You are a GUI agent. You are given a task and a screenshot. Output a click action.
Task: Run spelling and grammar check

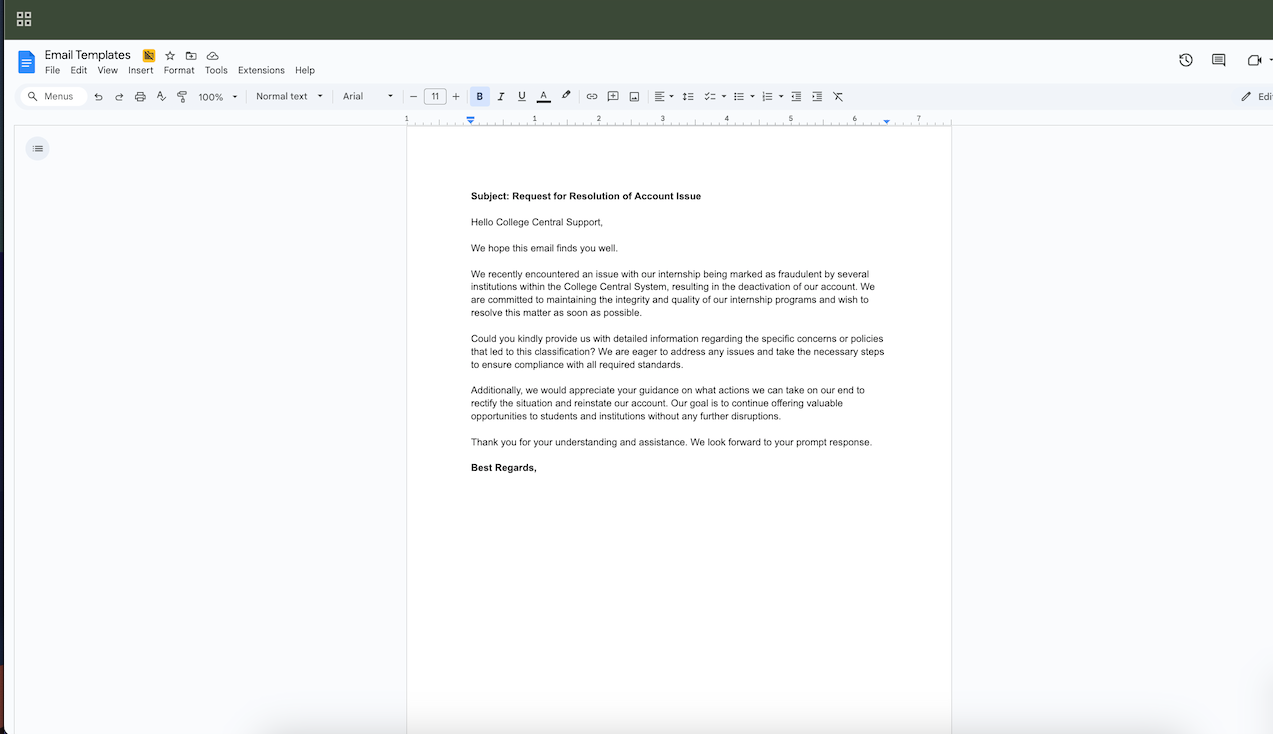(x=161, y=97)
